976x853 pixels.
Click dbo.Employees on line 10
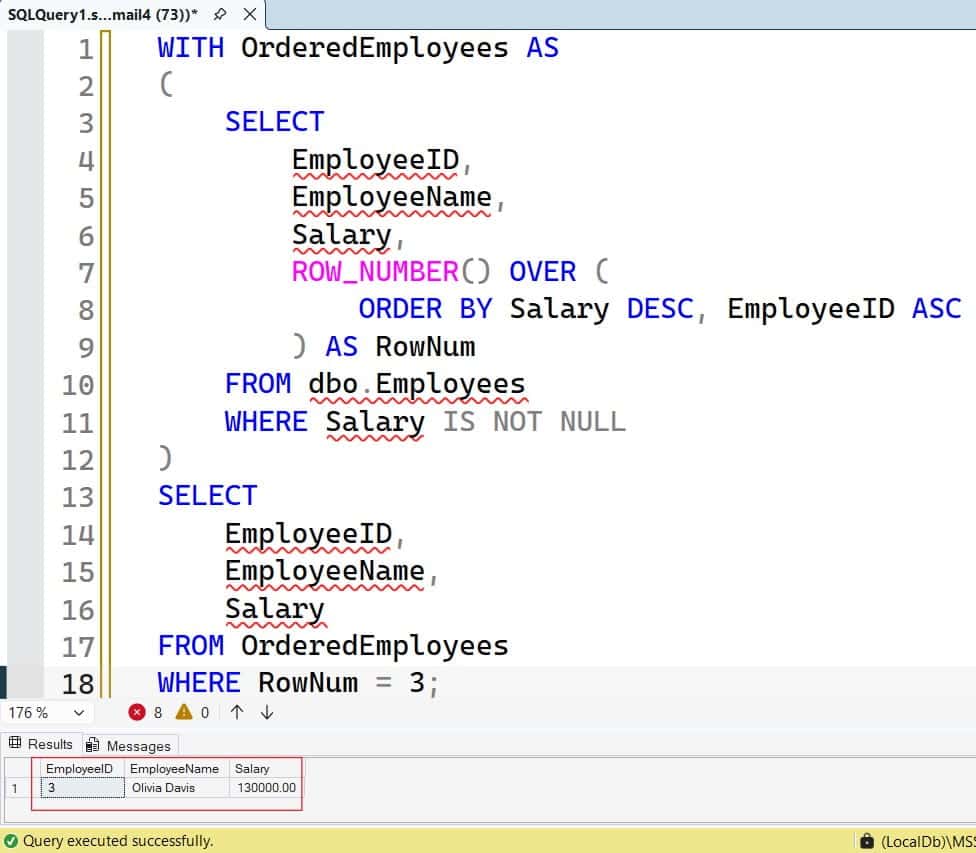tap(417, 384)
